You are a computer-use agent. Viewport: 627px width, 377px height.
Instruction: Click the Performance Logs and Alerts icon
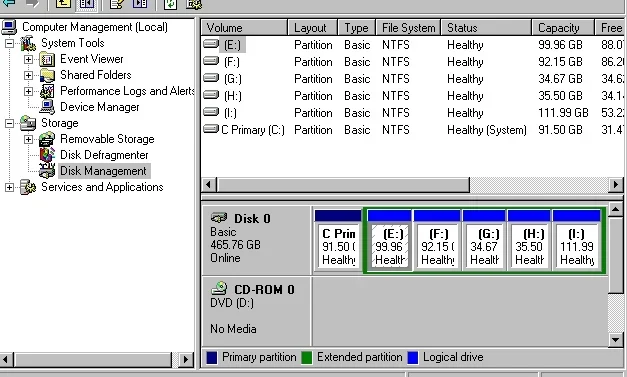pos(47,91)
